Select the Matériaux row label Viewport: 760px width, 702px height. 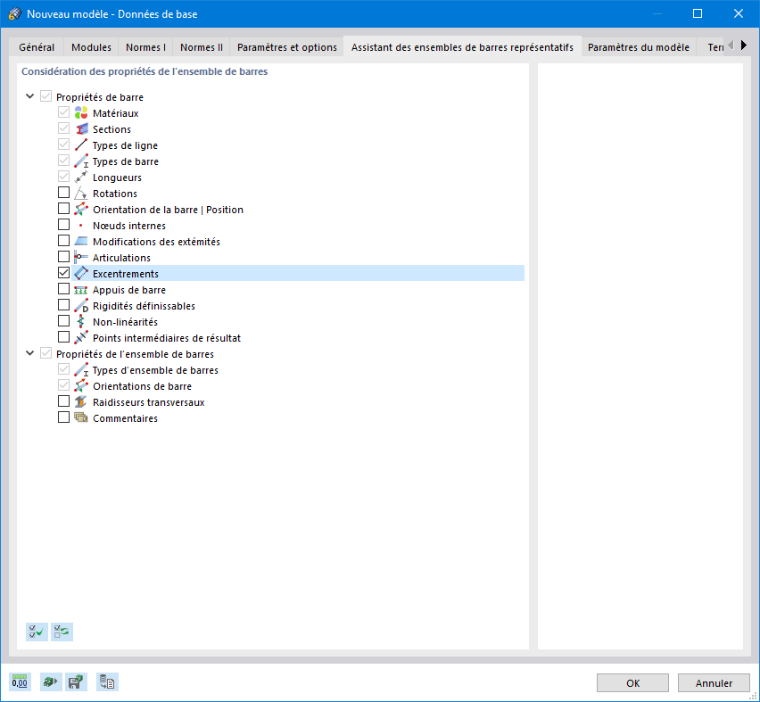pos(115,113)
